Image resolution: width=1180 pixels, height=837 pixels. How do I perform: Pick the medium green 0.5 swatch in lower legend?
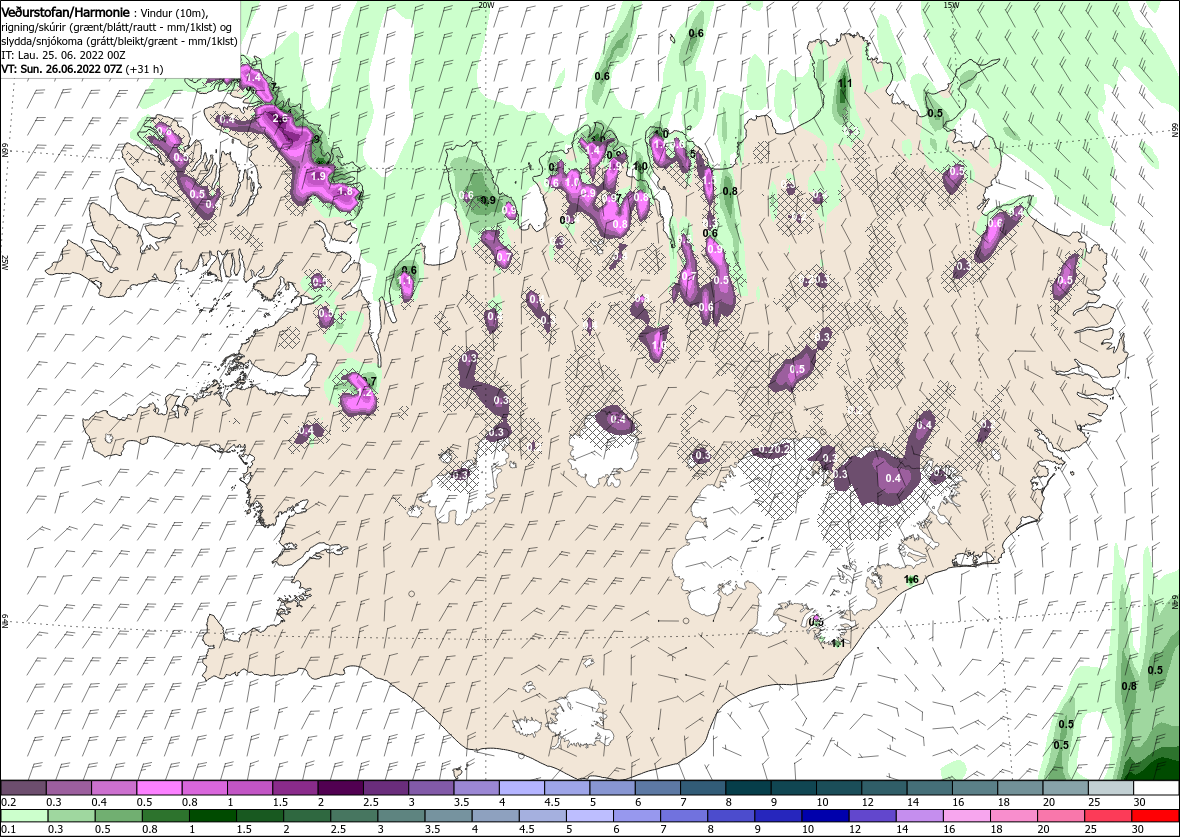(x=118, y=817)
